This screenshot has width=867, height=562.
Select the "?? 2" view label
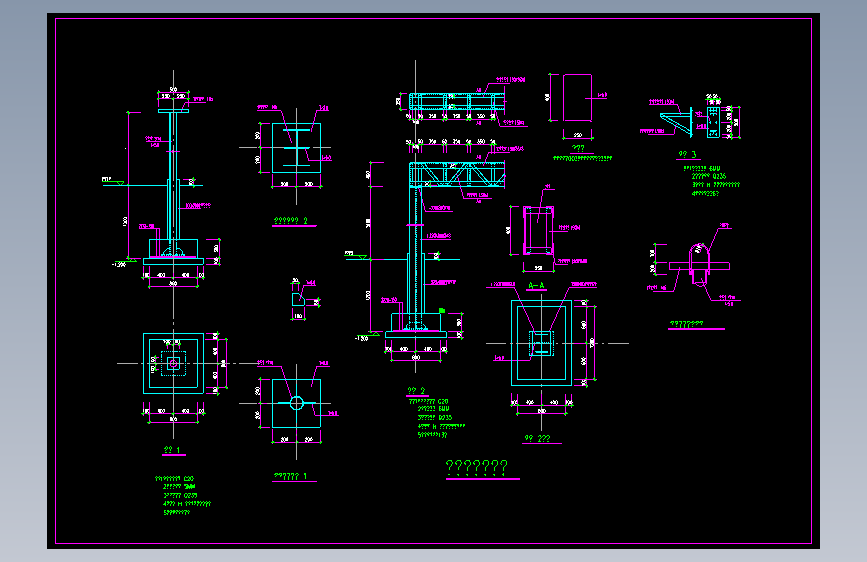pyautogui.click(x=416, y=391)
